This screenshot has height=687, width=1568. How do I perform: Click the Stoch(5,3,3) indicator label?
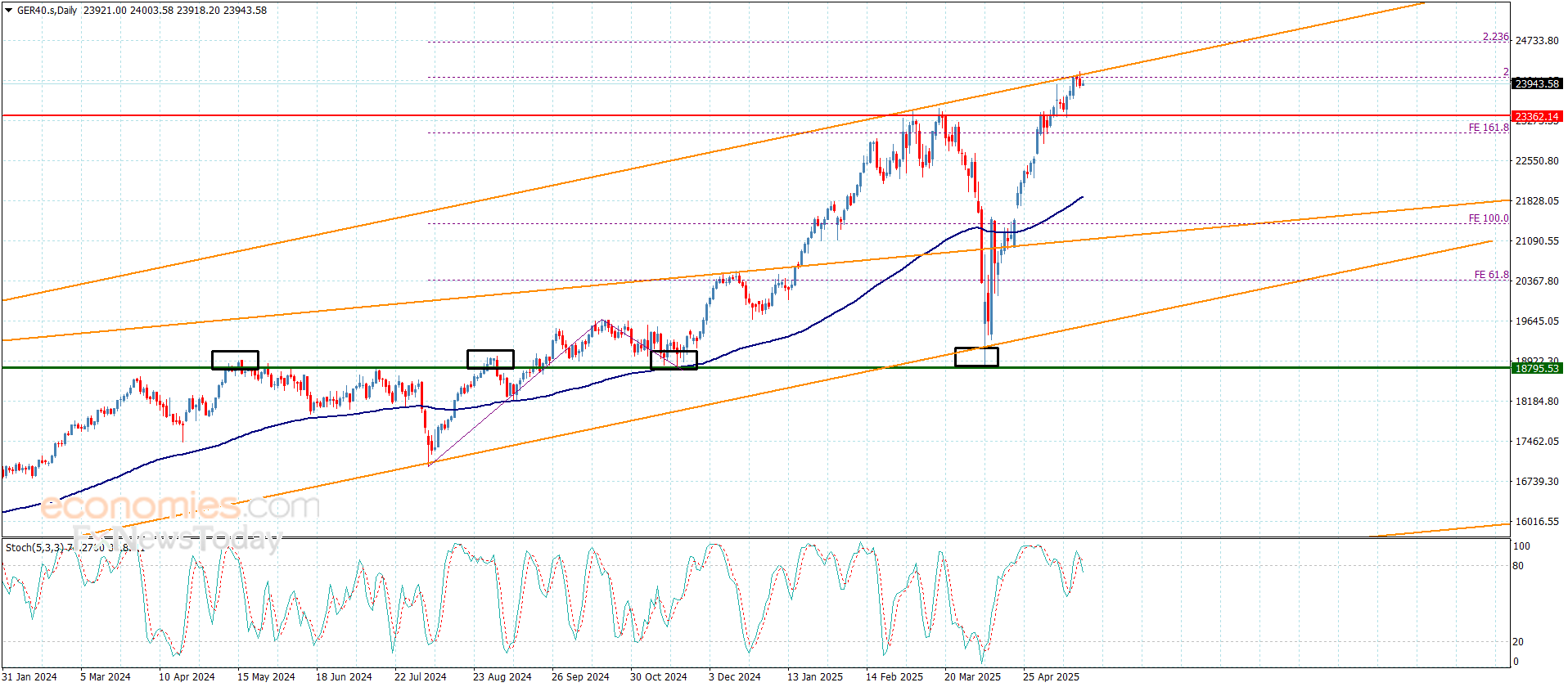tap(34, 548)
